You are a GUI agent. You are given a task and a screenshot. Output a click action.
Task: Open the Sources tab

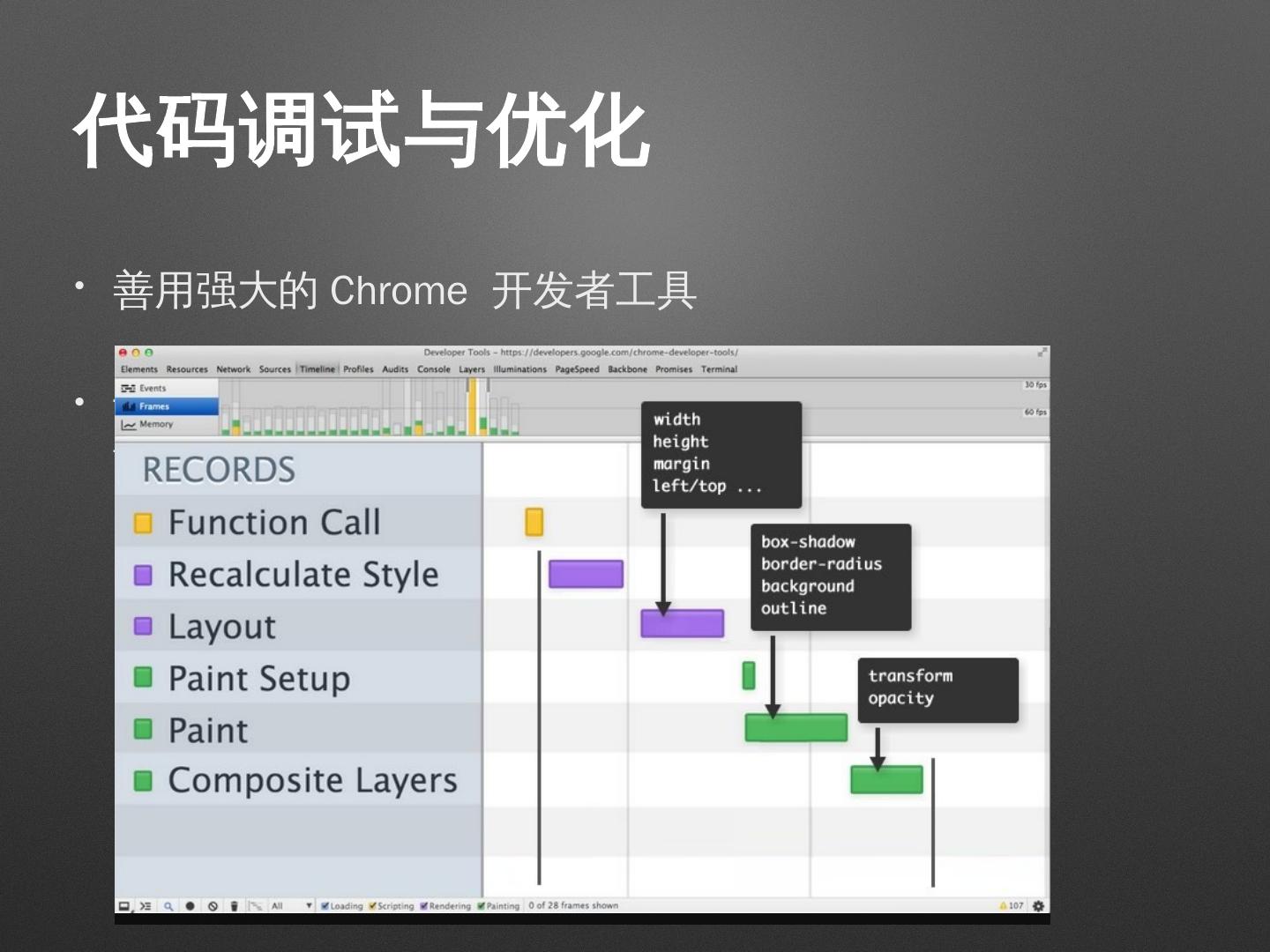pos(275,369)
